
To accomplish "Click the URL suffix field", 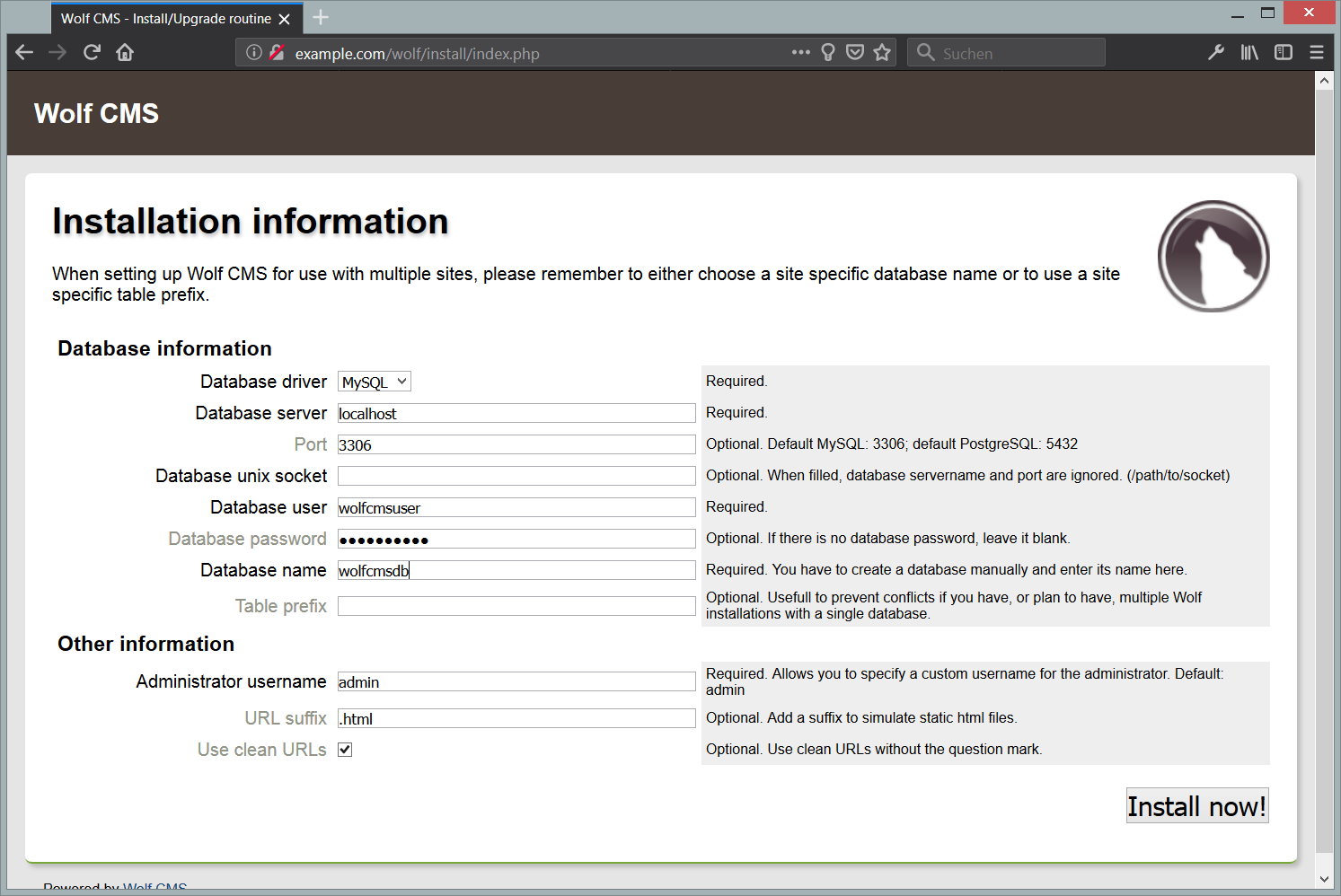I will 516,718.
